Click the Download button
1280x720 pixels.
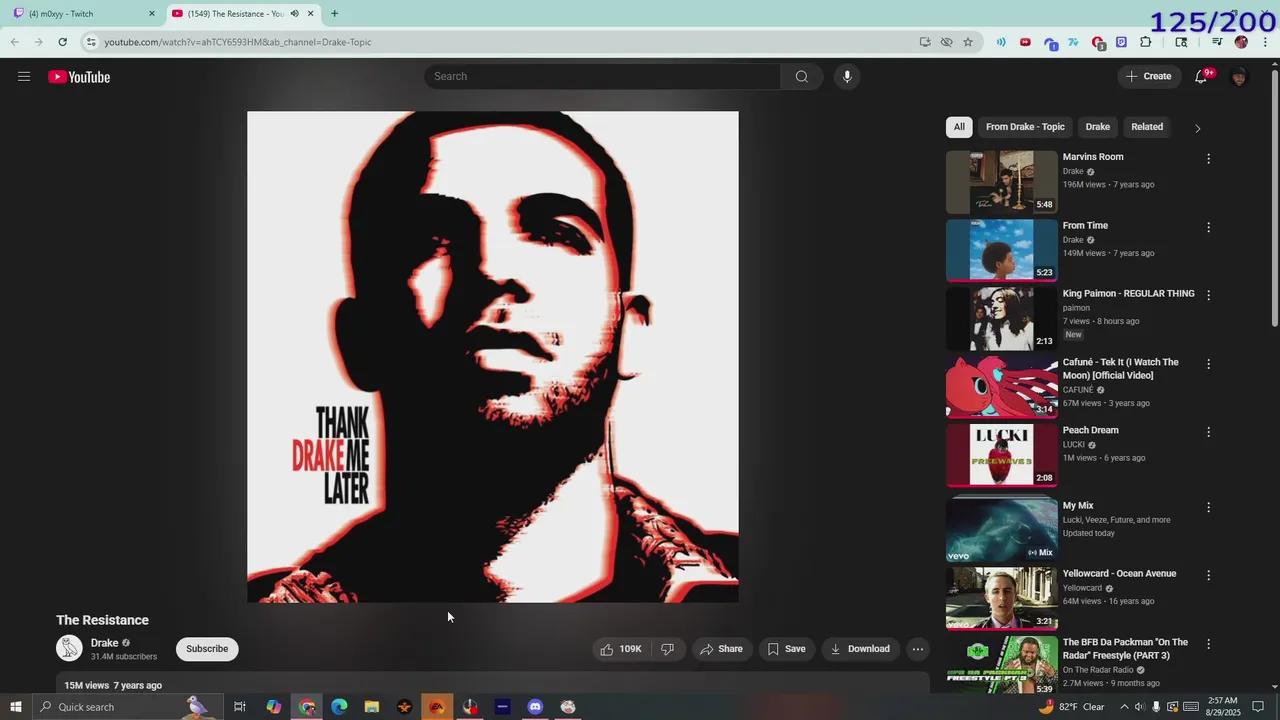[860, 649]
